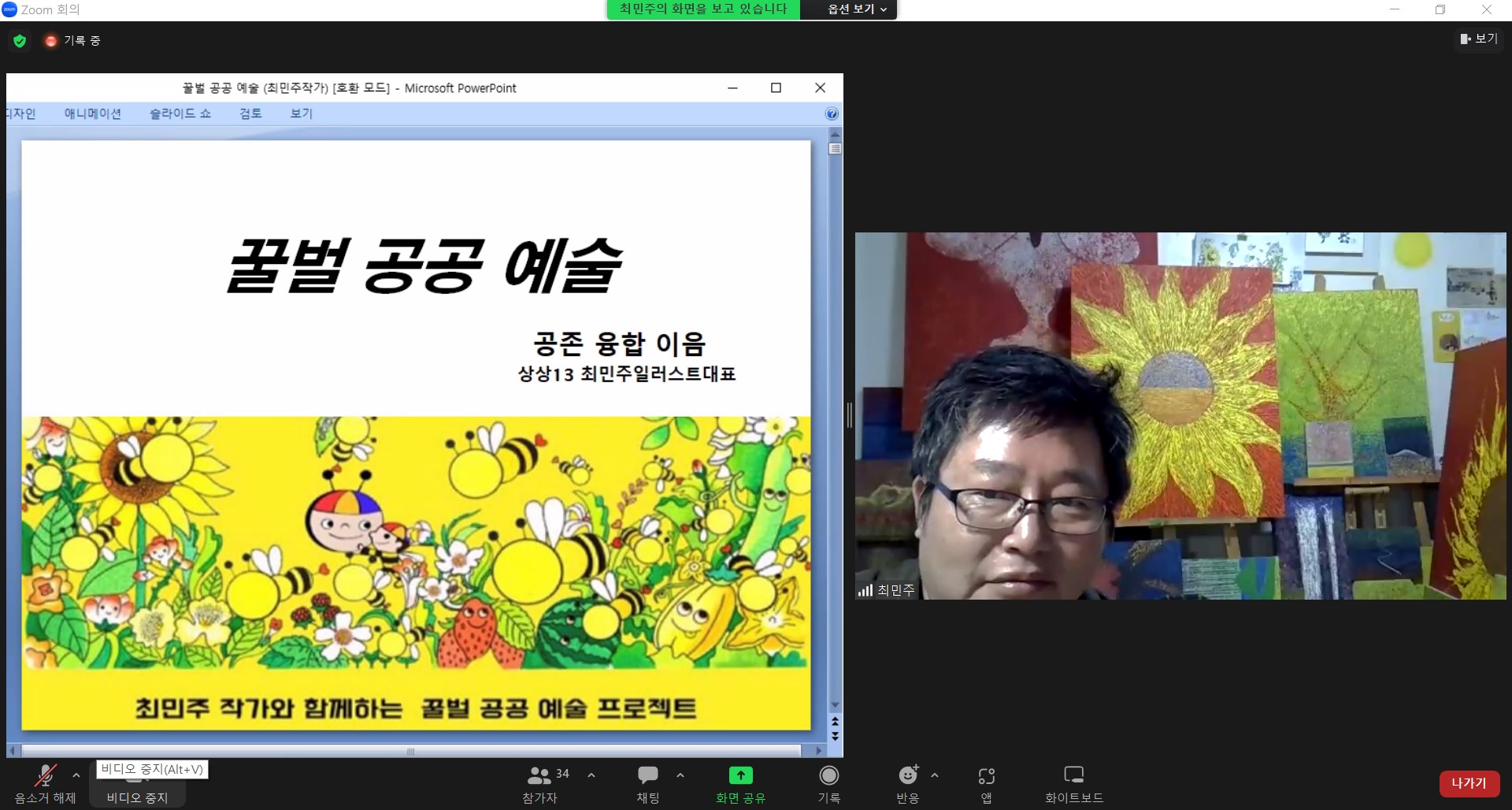Click the horizontal scrollbar left arrow

coord(12,751)
